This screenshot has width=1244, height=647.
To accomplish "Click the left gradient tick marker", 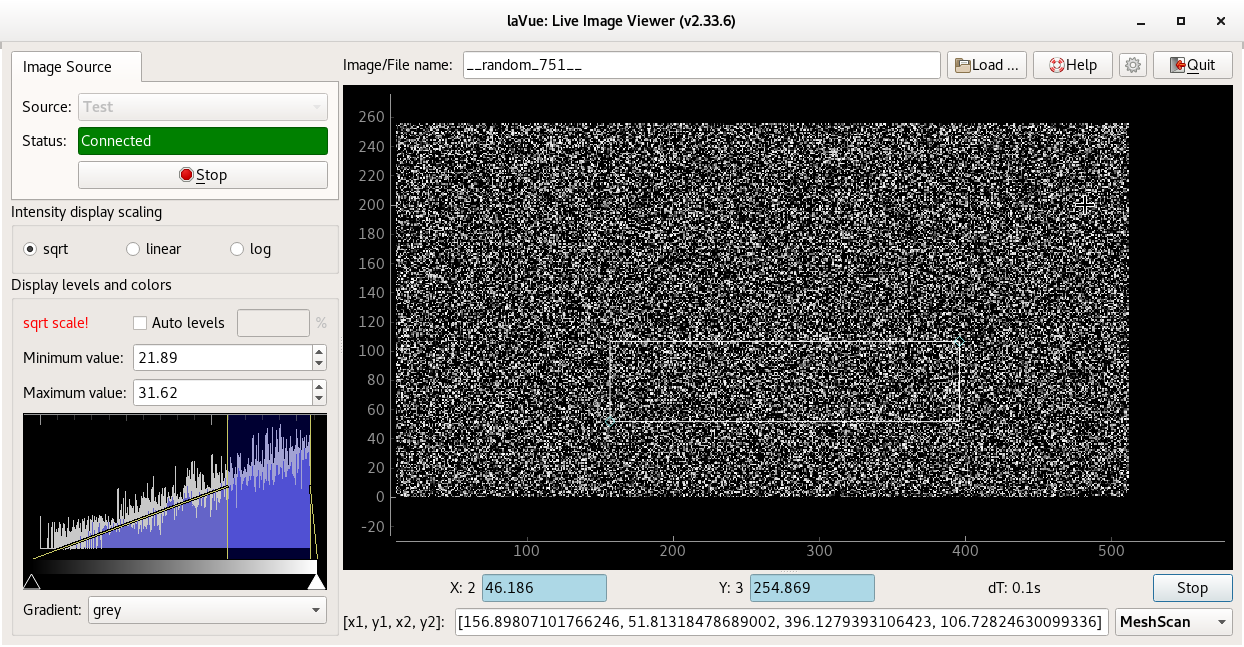I will click(31, 582).
